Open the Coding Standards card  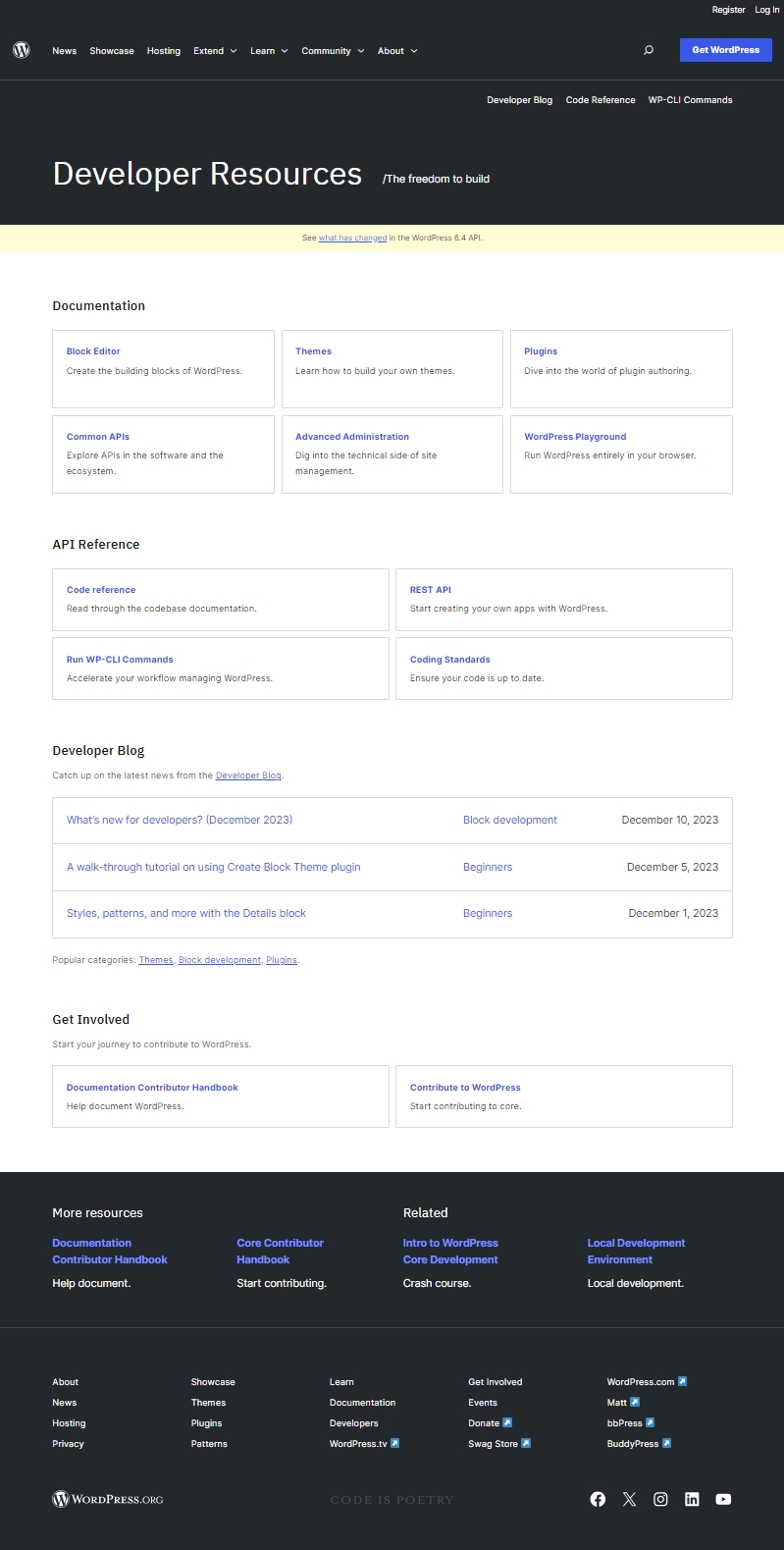(x=564, y=668)
